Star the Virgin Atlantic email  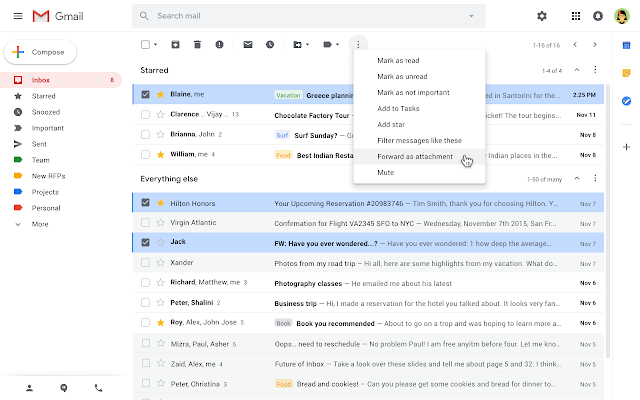pos(160,222)
